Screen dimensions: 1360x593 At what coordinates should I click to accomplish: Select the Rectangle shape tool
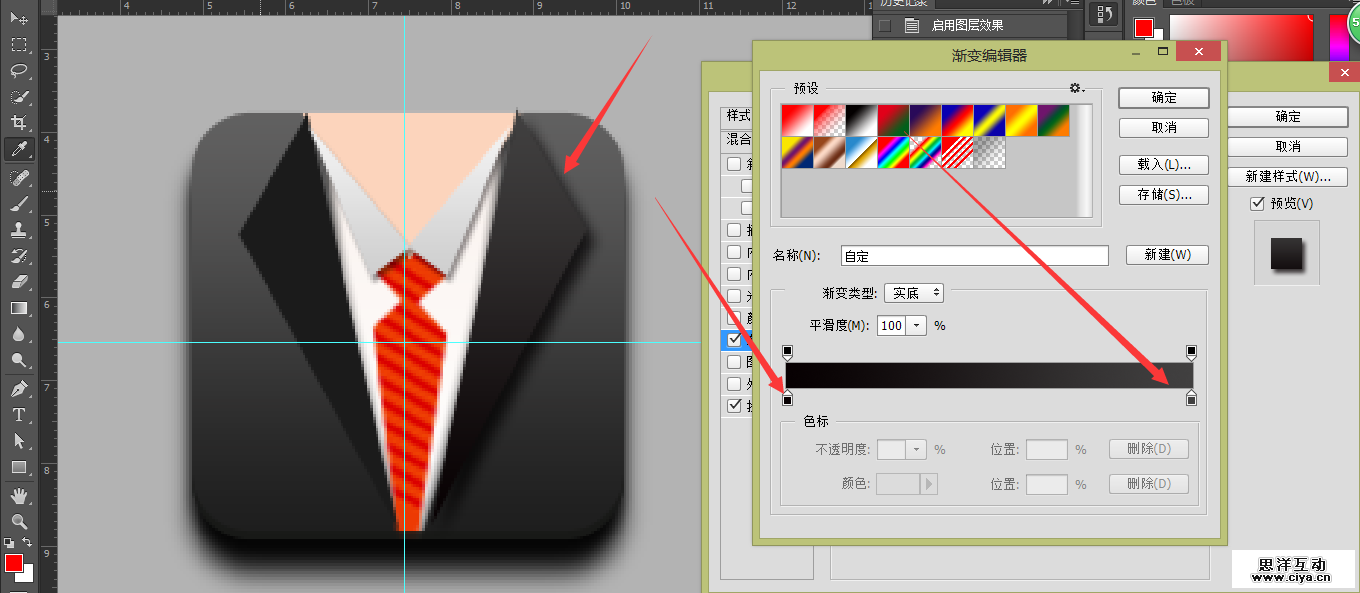click(19, 467)
